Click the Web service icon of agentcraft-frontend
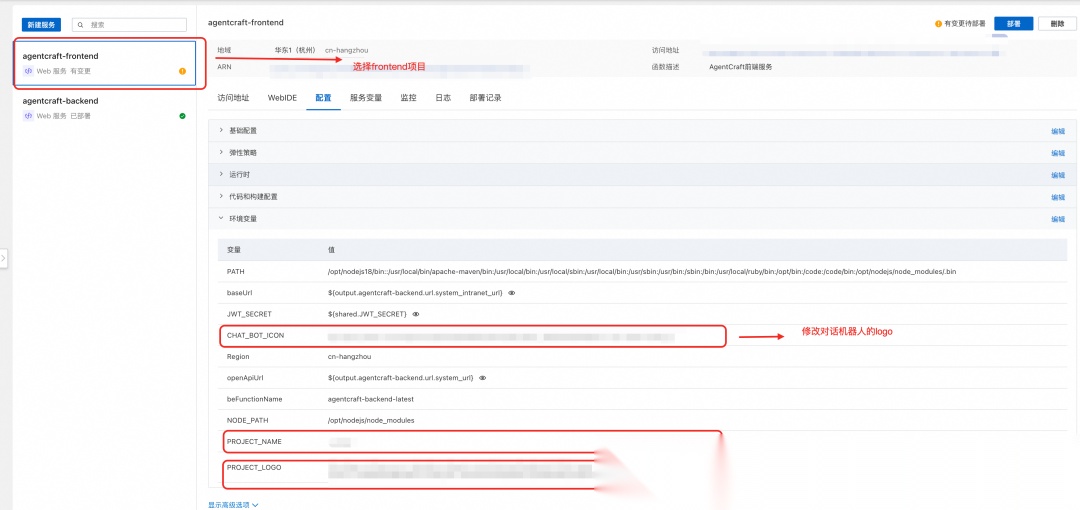The image size is (1080, 510). point(28,71)
